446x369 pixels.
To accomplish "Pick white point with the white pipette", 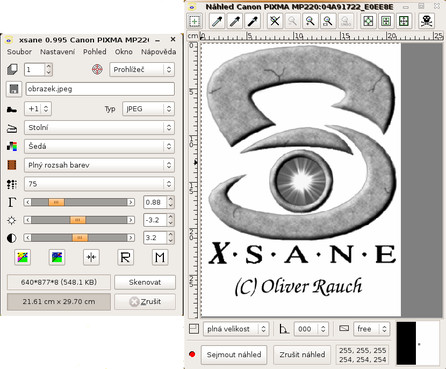I will point(217,21).
